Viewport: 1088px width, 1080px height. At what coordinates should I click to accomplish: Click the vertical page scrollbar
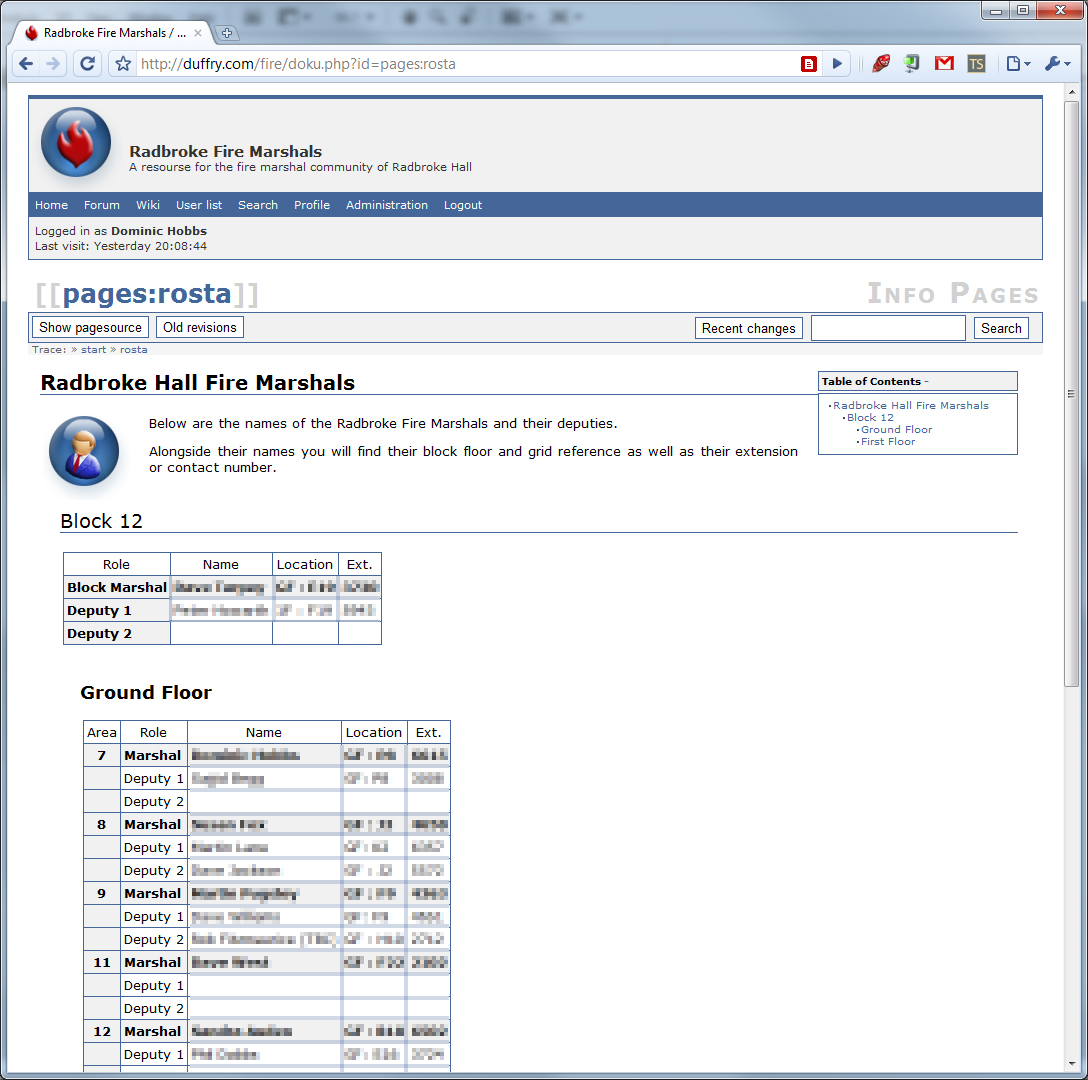pos(1071,390)
